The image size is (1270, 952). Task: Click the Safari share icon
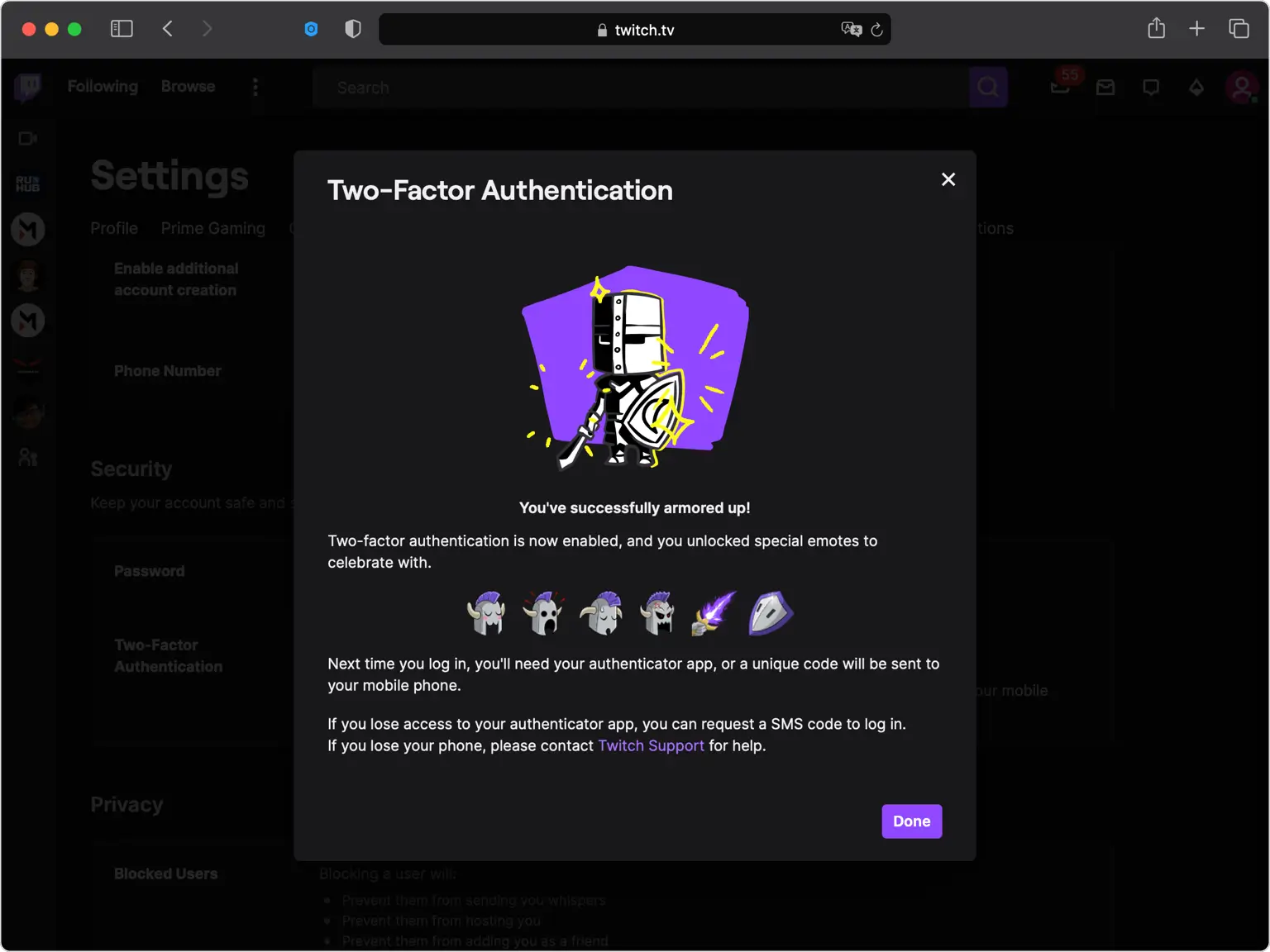(x=1157, y=29)
